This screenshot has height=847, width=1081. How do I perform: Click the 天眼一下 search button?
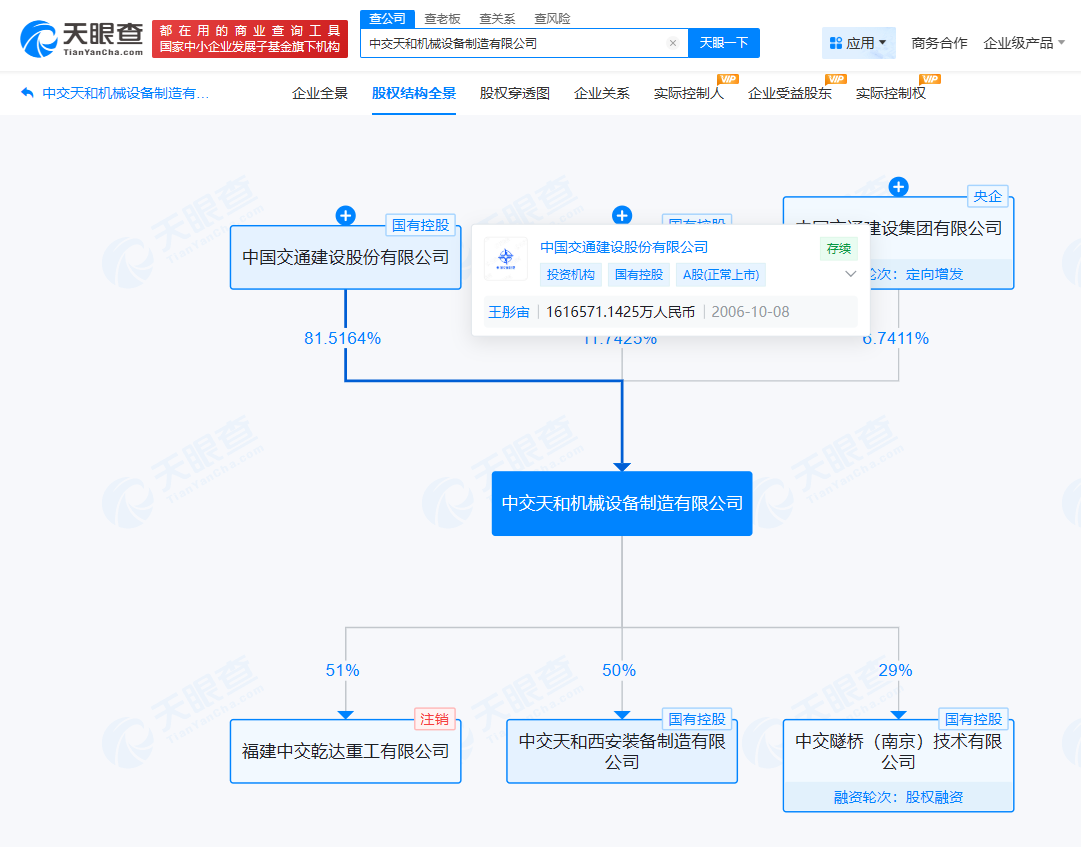point(724,43)
